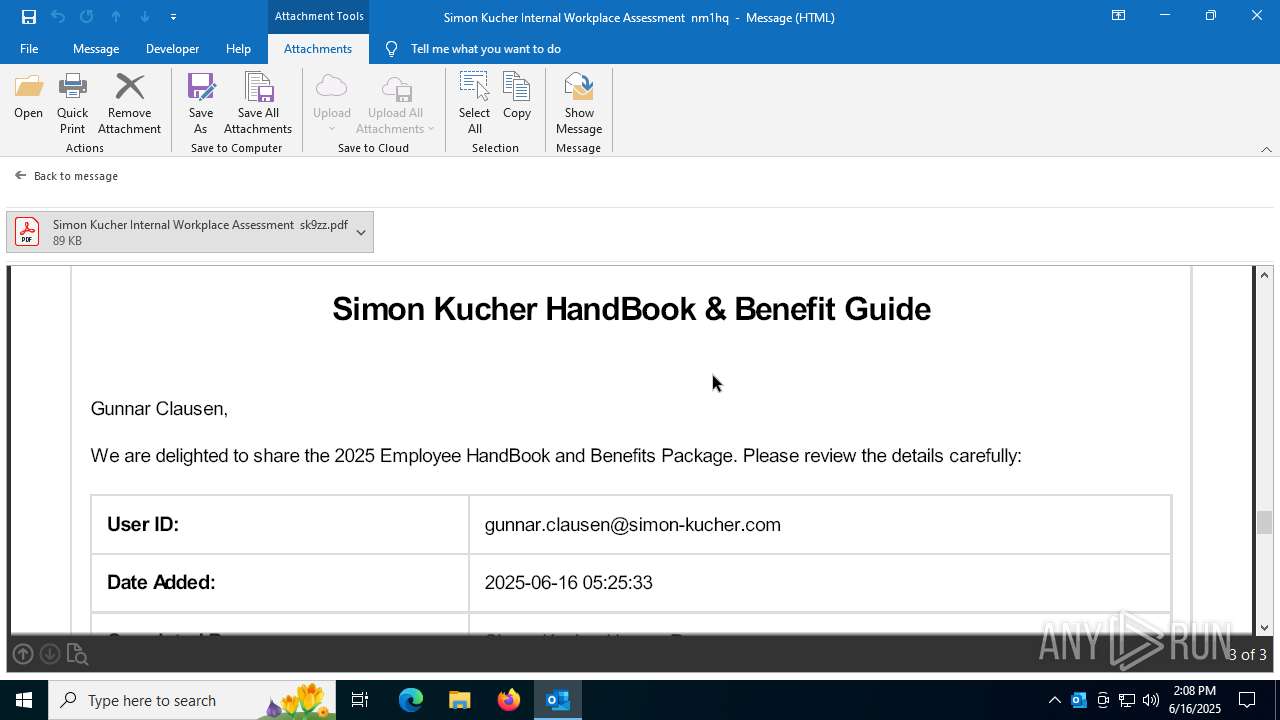Image resolution: width=1280 pixels, height=720 pixels.
Task: Click the next page arrow in preview toolbar
Action: click(49, 654)
